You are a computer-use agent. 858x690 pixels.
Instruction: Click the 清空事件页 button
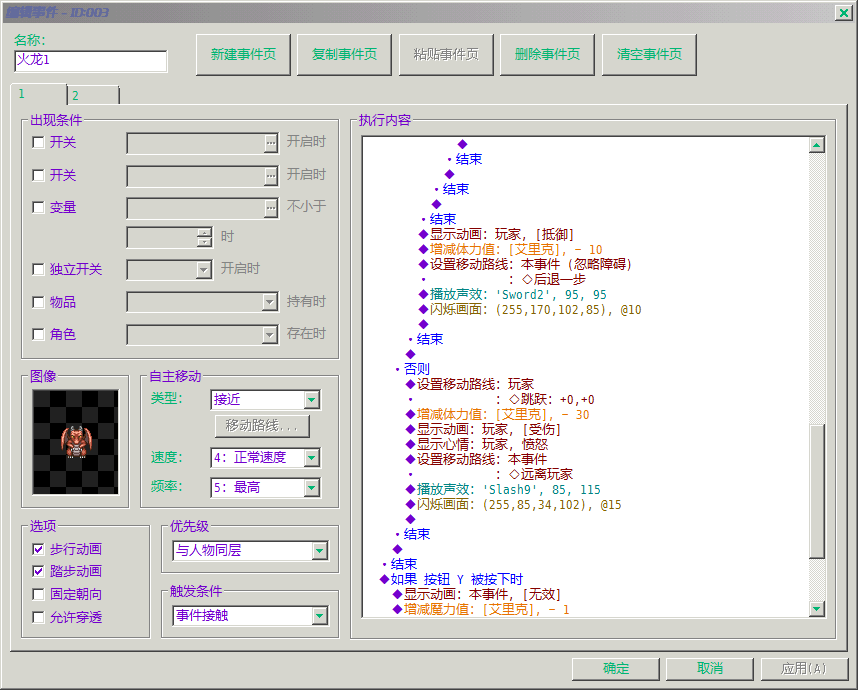(649, 54)
